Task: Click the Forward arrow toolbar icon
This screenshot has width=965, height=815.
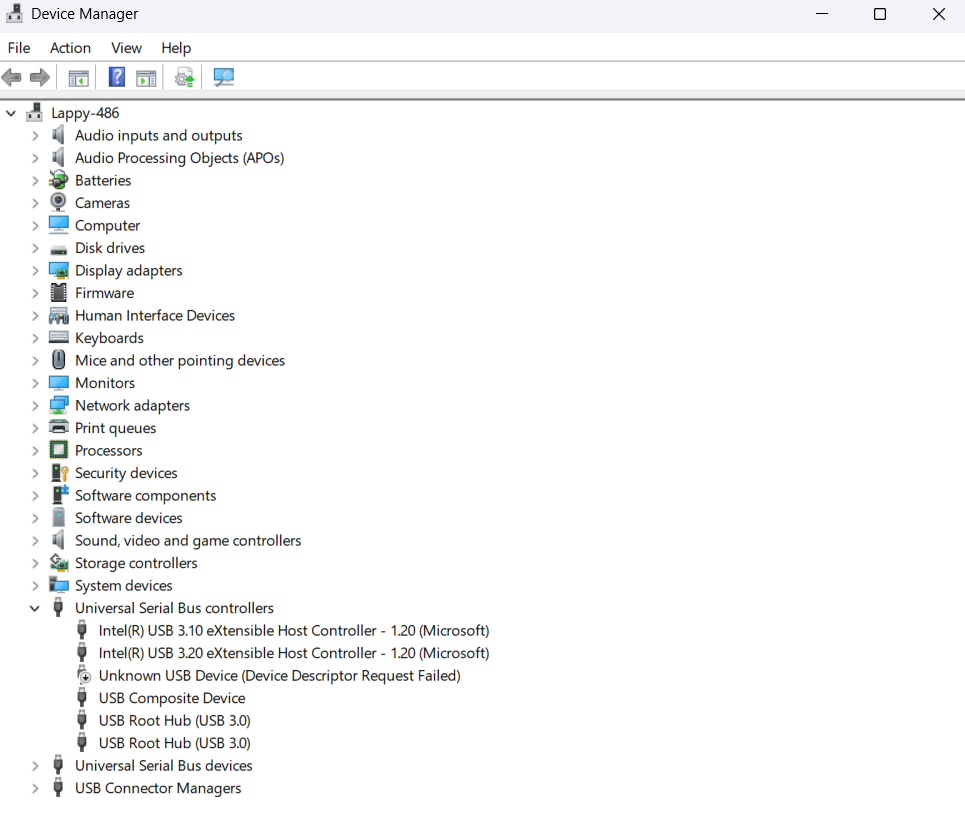Action: [40, 78]
